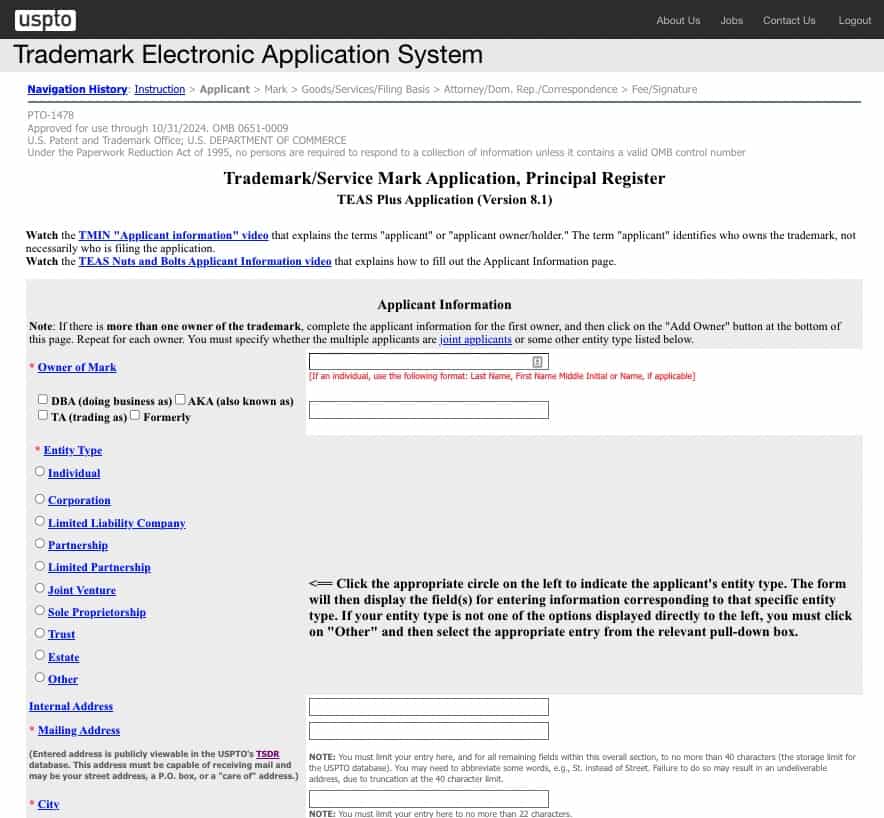Open the Entity Type help link
Viewport: 884px width, 818px height.
click(73, 450)
